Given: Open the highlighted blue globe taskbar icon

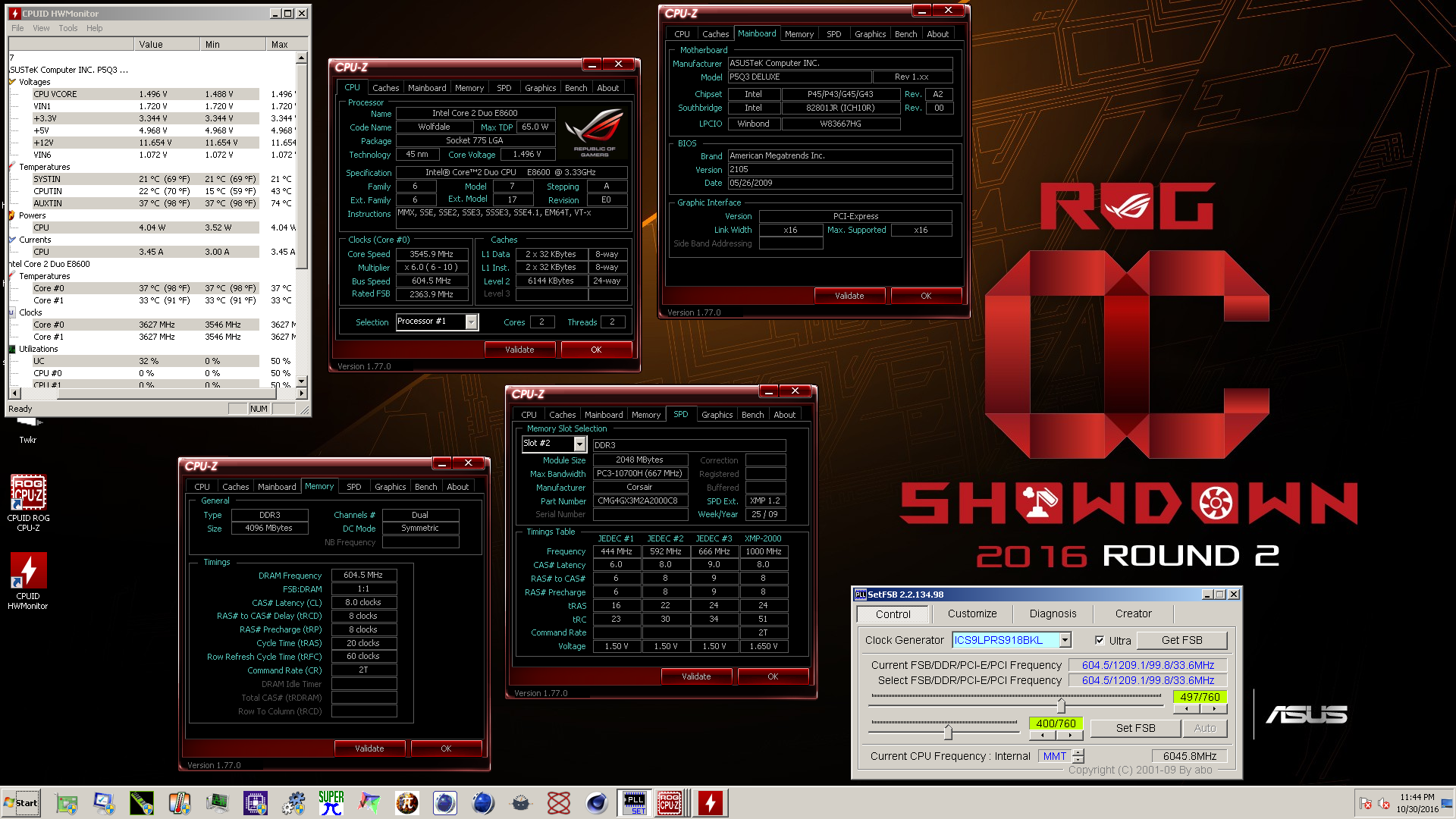Looking at the screenshot, I should click(x=445, y=803).
